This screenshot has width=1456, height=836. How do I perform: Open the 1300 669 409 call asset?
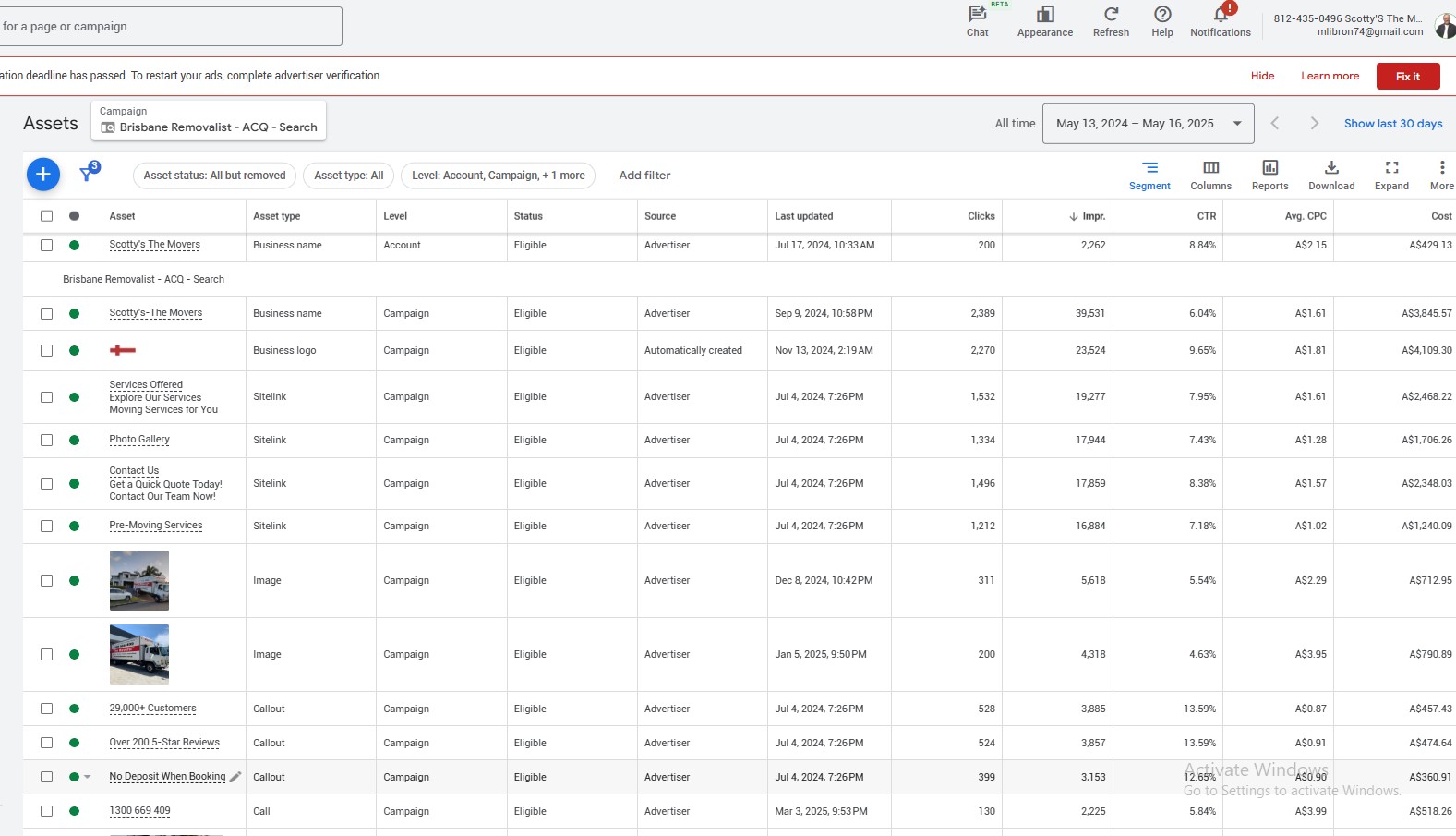point(139,811)
